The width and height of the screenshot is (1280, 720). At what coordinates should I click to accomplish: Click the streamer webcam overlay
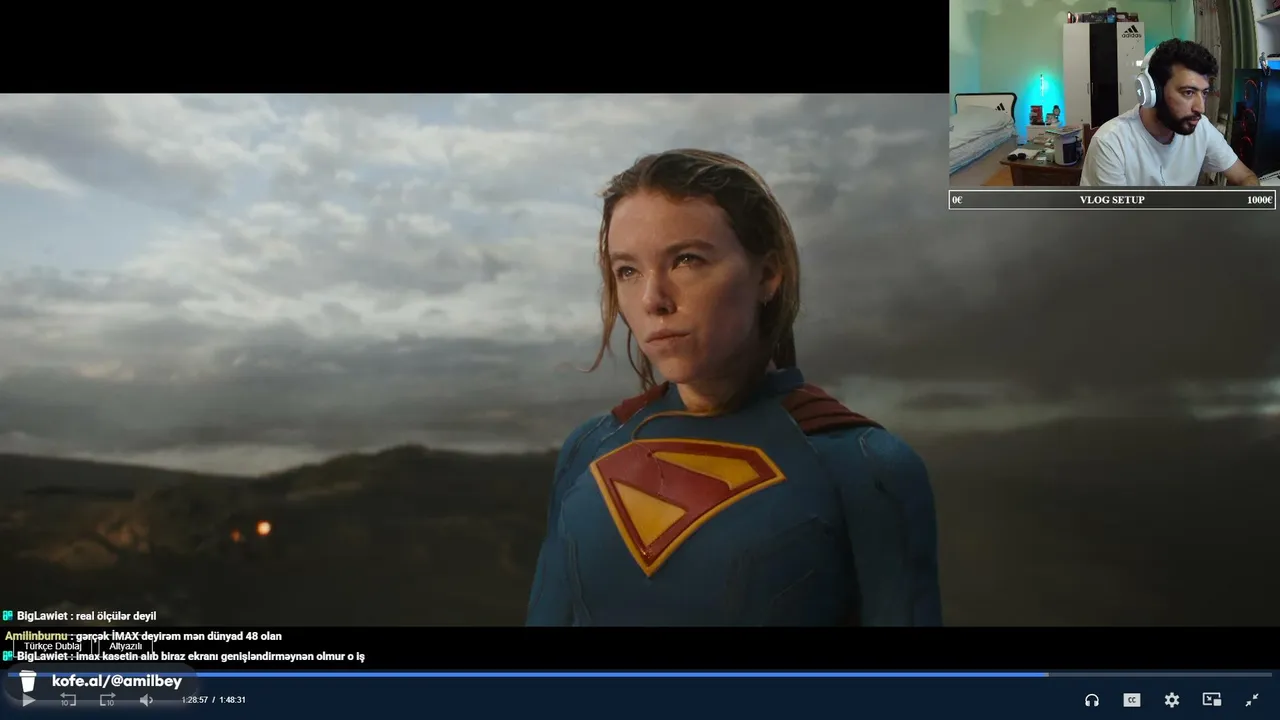click(1114, 93)
